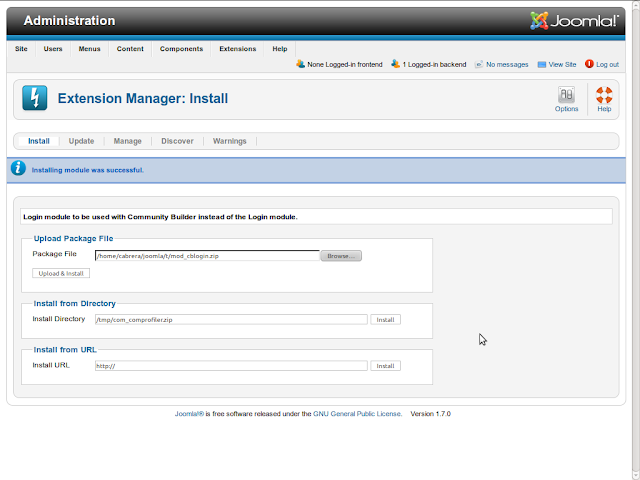Open the Components menu
Screen dimensions: 640x480
pyautogui.click(x=181, y=49)
